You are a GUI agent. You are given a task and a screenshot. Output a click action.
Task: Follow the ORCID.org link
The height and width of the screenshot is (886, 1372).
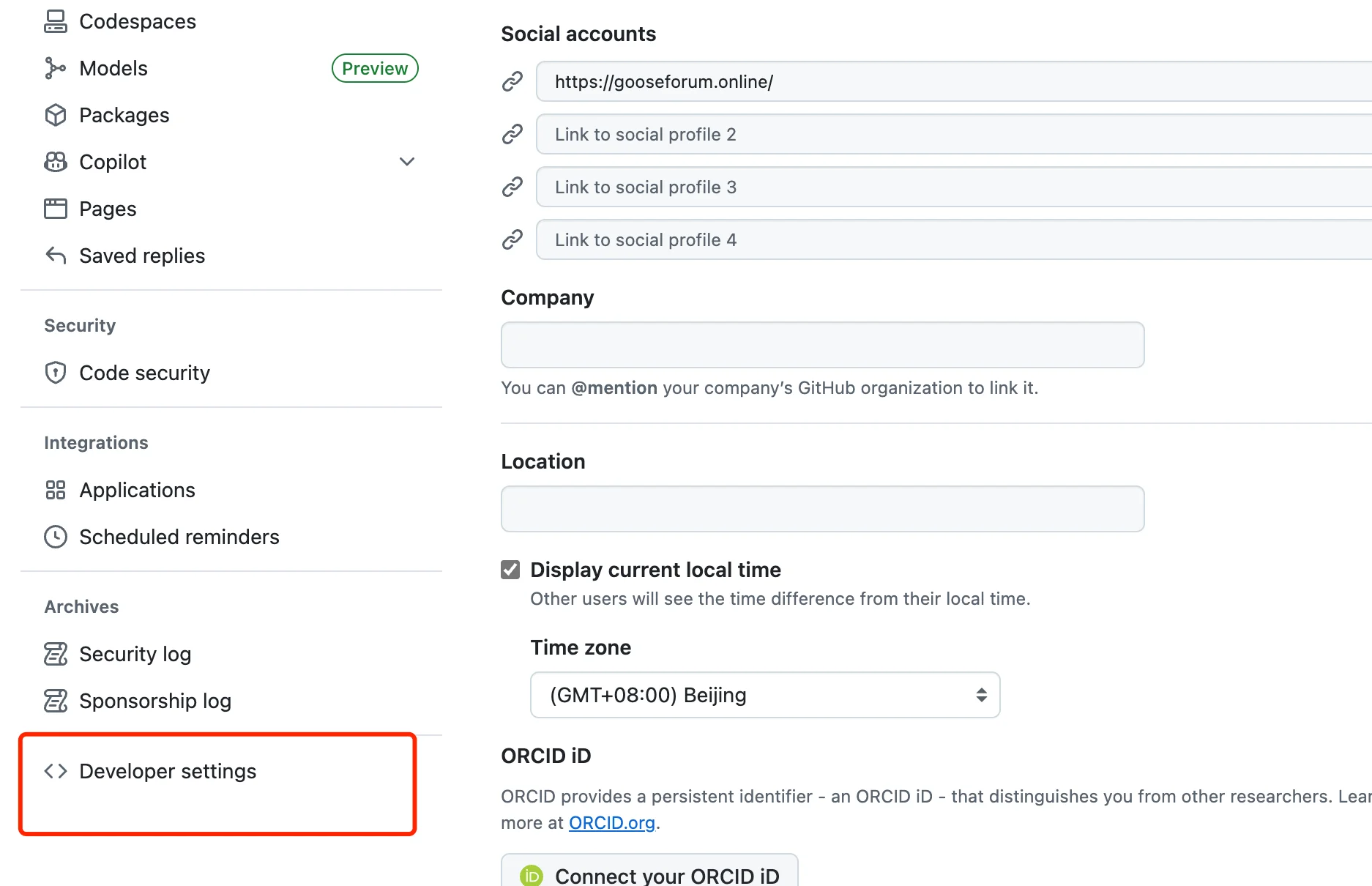[x=612, y=822]
